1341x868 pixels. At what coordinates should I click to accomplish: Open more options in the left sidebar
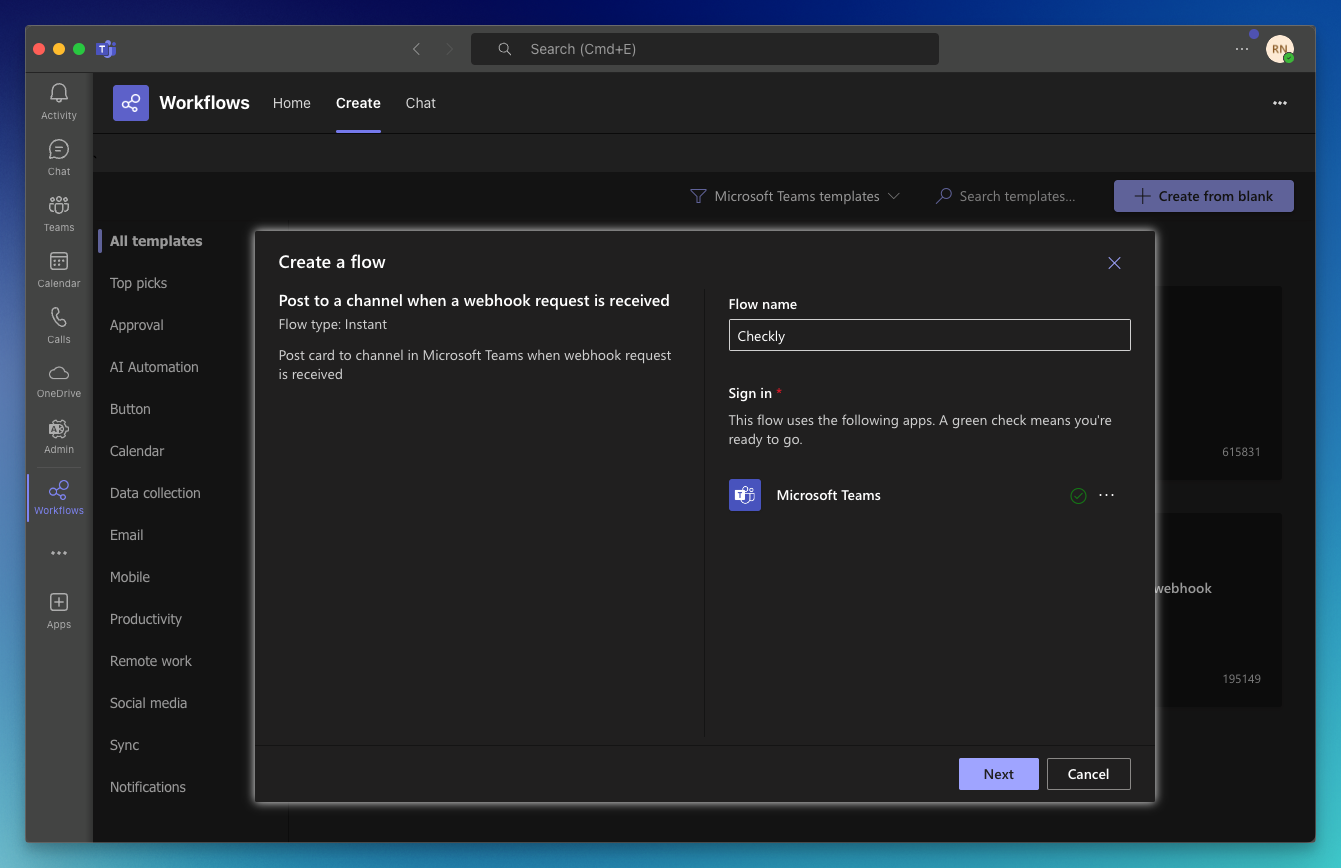[58, 553]
